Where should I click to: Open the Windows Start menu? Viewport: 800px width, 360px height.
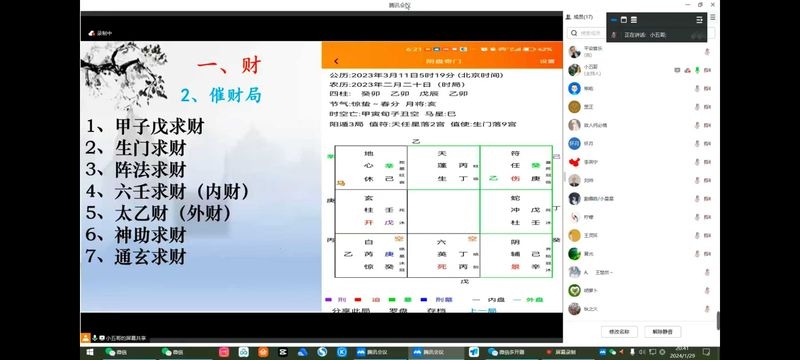(90, 352)
